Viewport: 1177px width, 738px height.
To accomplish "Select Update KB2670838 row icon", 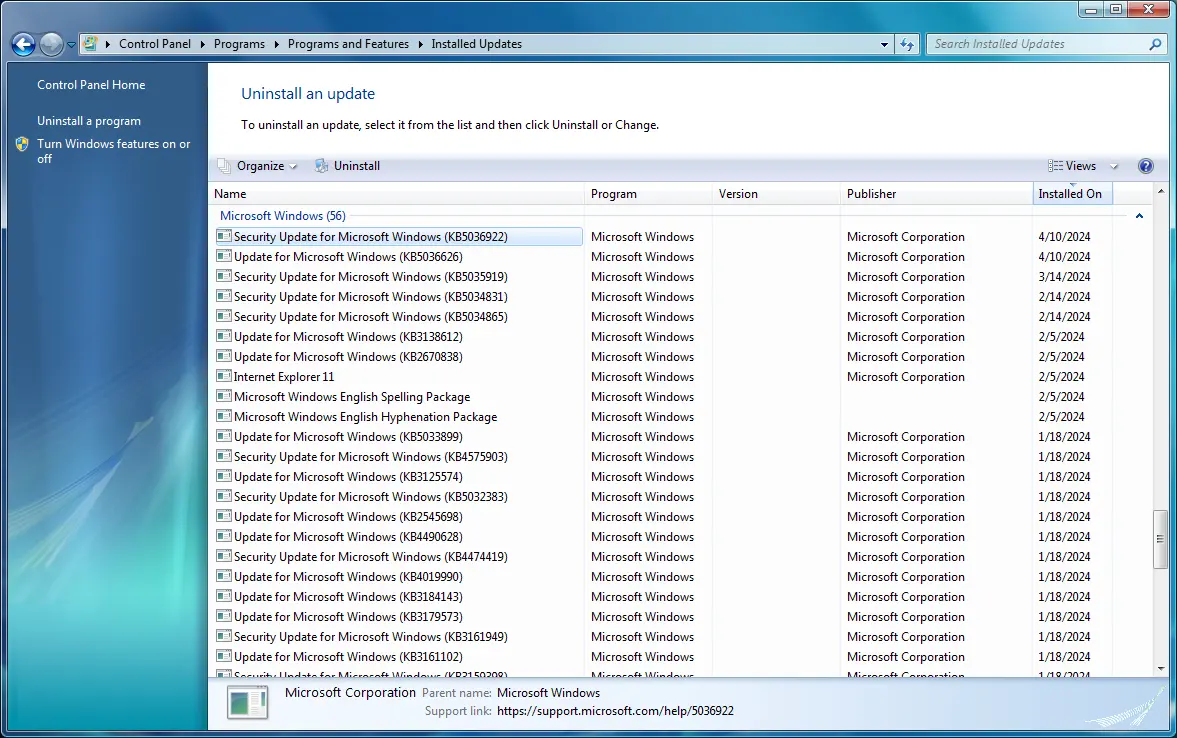I will [x=224, y=357].
